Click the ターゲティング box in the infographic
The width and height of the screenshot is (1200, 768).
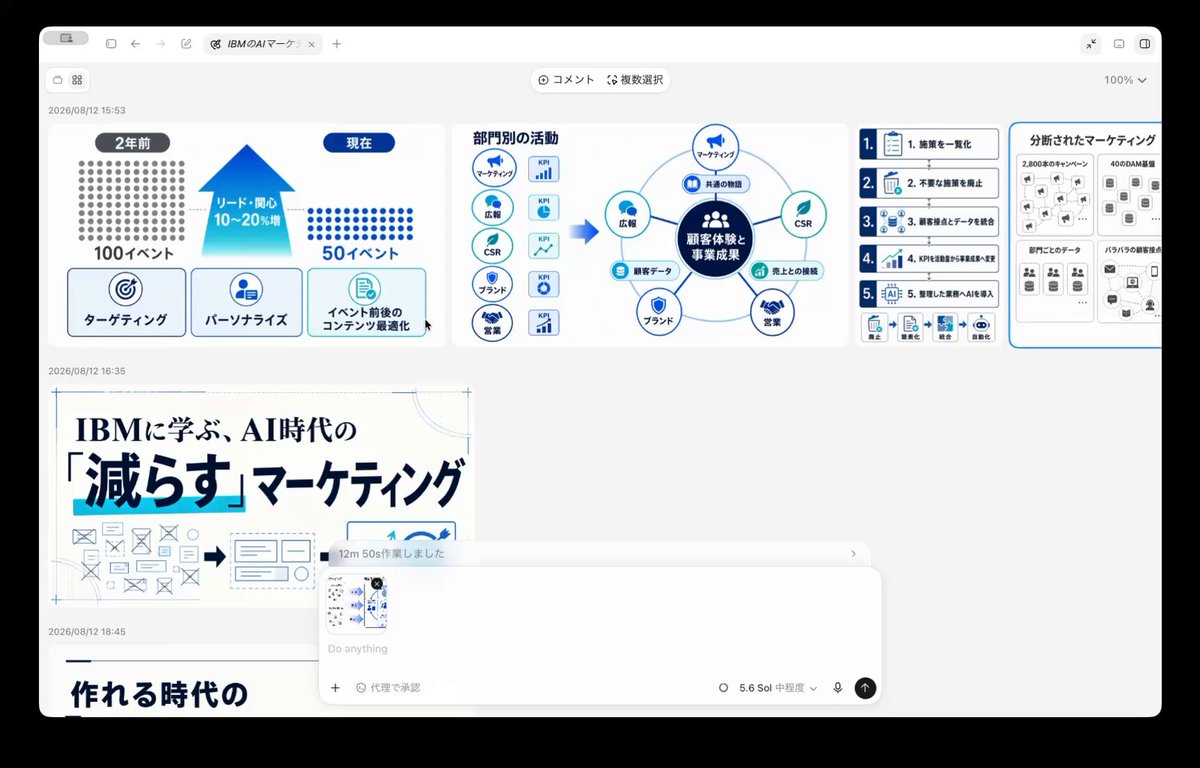click(x=126, y=302)
